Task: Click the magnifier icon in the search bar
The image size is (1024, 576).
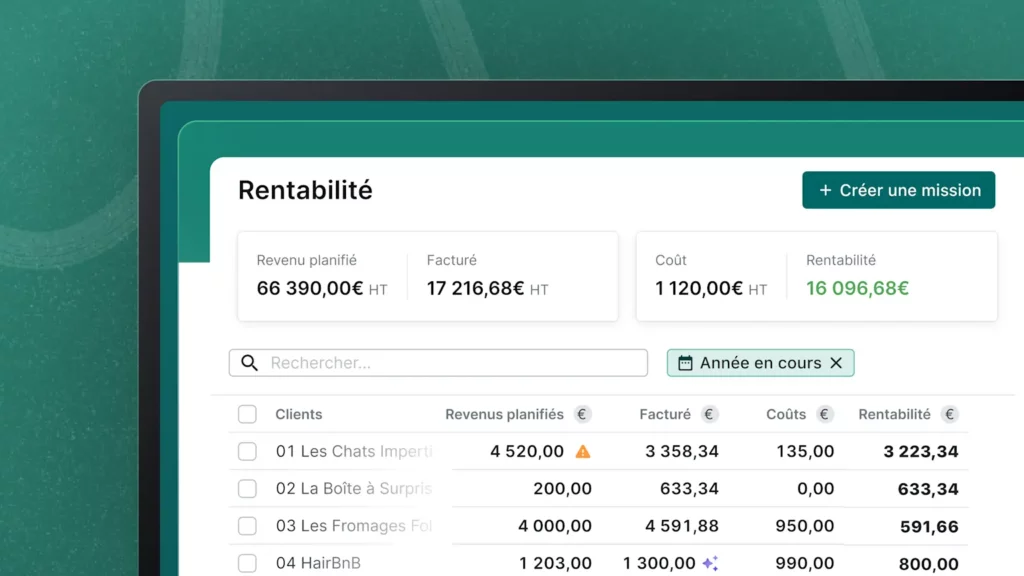Action: [x=249, y=362]
